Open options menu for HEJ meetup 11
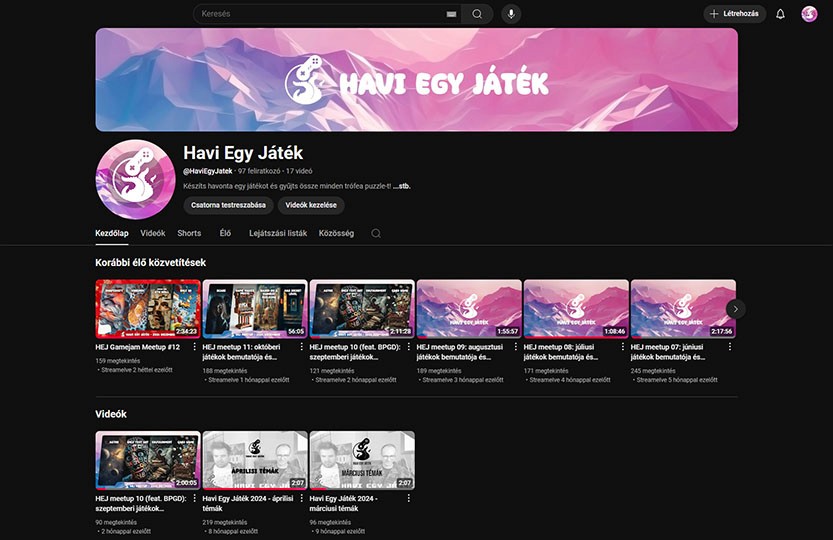The image size is (833, 540). coord(301,347)
